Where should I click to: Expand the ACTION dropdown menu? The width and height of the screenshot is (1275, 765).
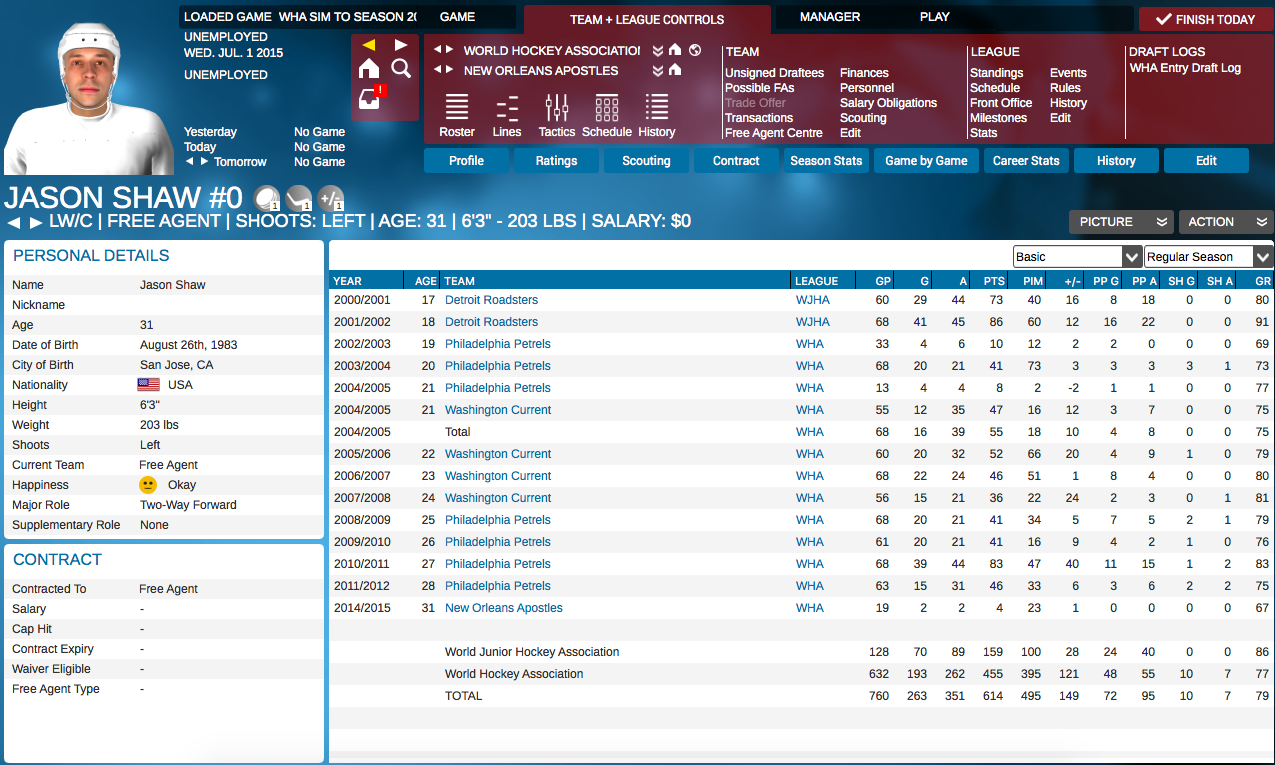1225,222
